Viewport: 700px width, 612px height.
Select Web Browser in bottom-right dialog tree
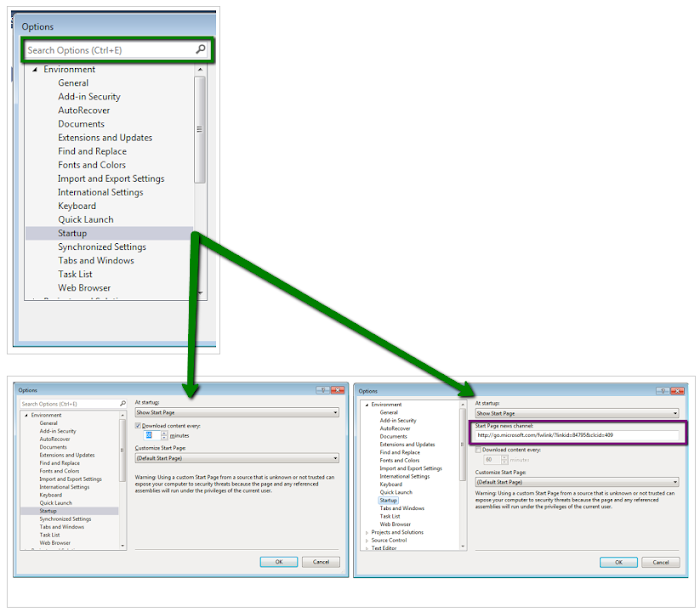[395, 525]
